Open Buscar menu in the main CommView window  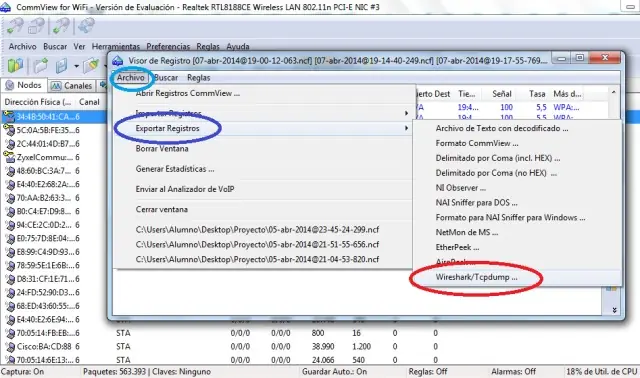click(x=55, y=47)
